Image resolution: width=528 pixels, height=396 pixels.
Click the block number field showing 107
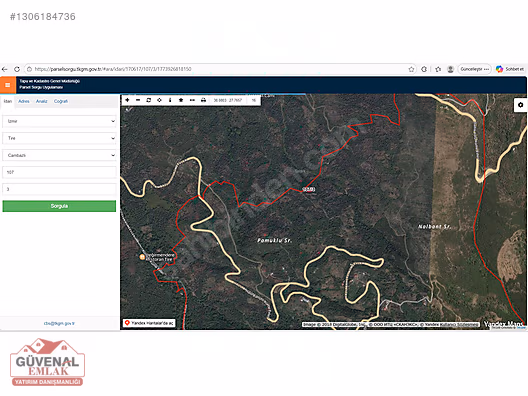(59, 172)
